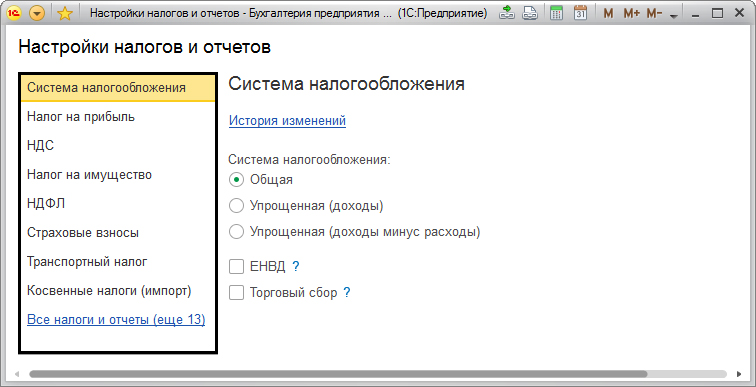The image size is (756, 387).
Task: Enable the ЕНВД checkbox
Action: point(236,267)
